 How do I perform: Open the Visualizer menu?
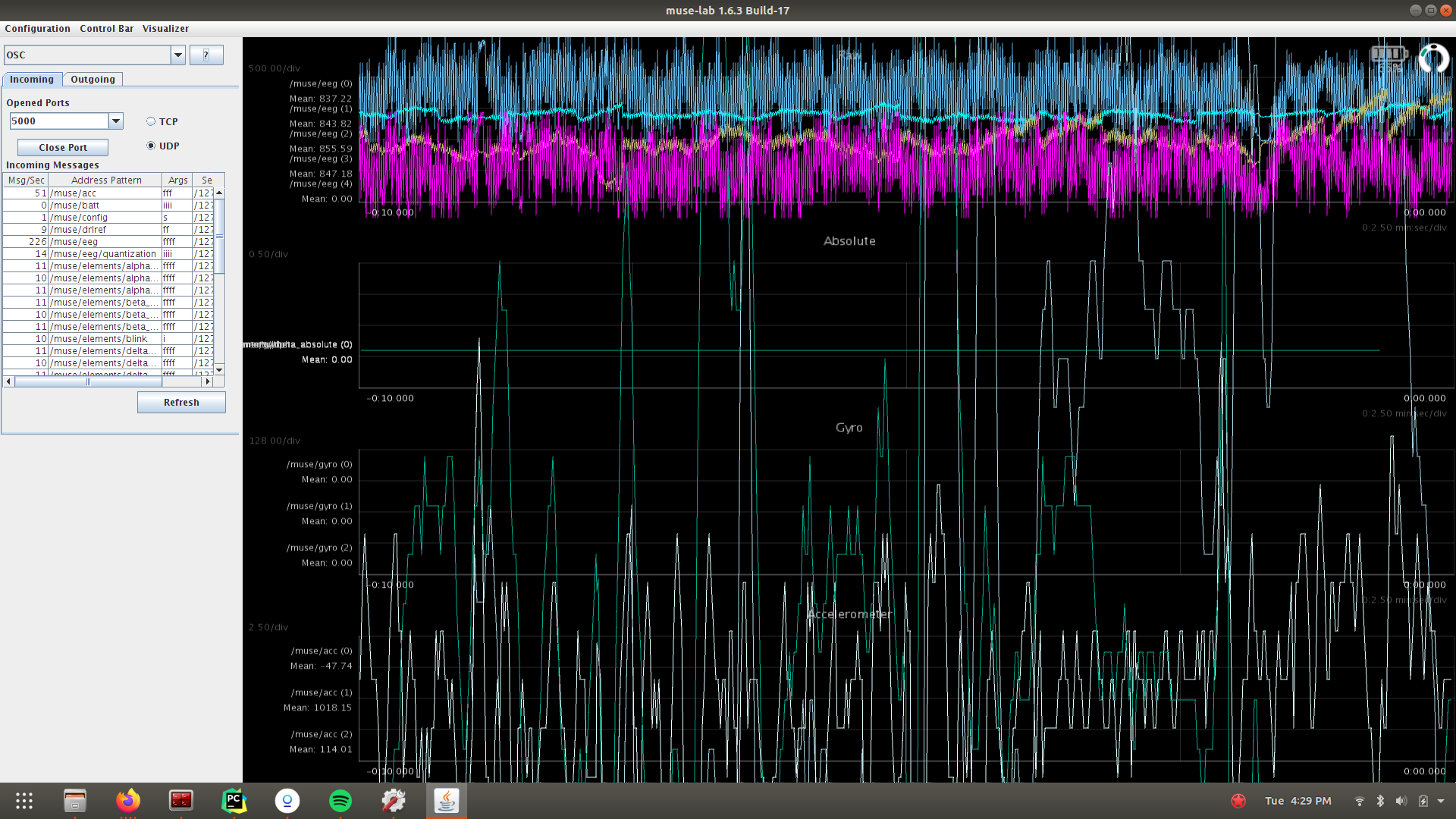(x=165, y=29)
